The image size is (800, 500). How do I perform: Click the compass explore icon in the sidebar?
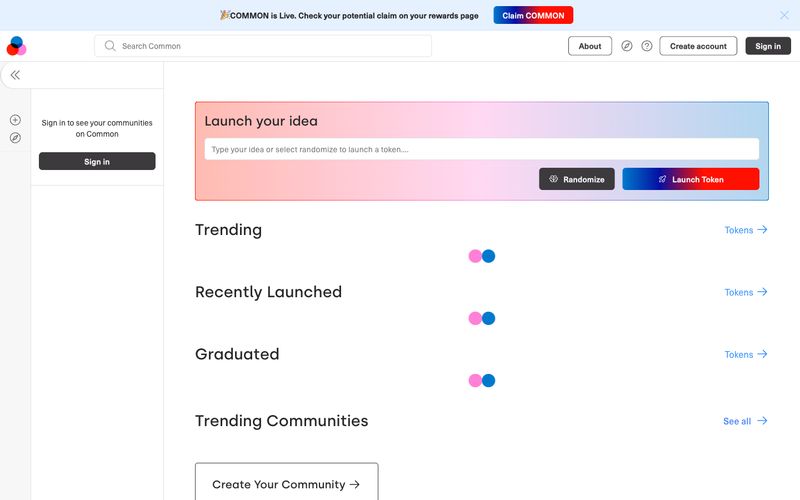click(15, 138)
